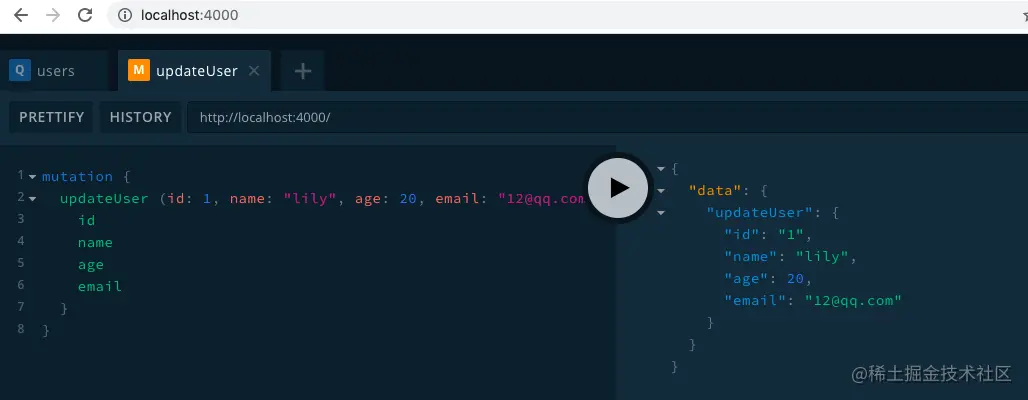Click the "id": "1" response line

[768, 234]
